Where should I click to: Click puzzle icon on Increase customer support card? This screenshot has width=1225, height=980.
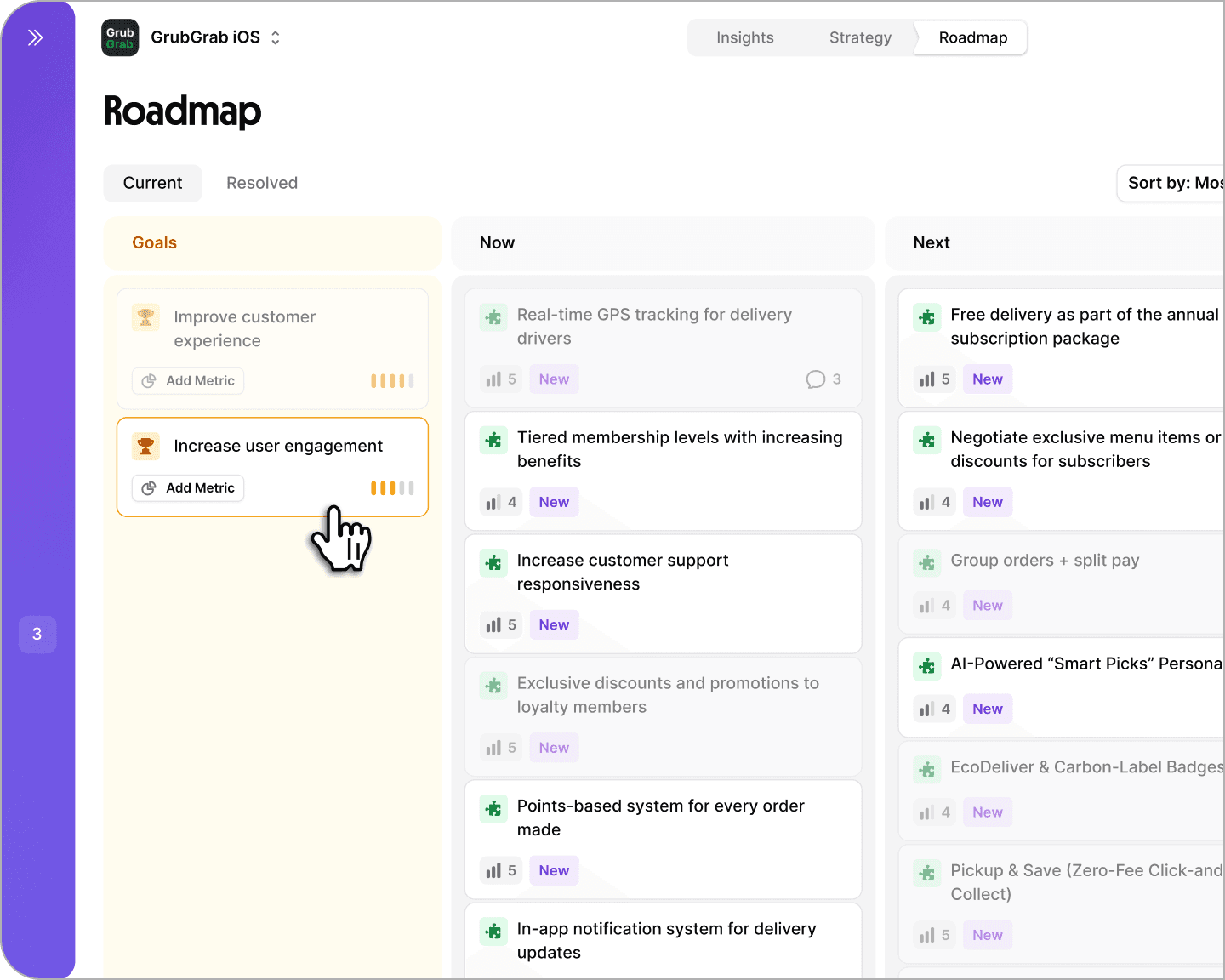click(493, 562)
